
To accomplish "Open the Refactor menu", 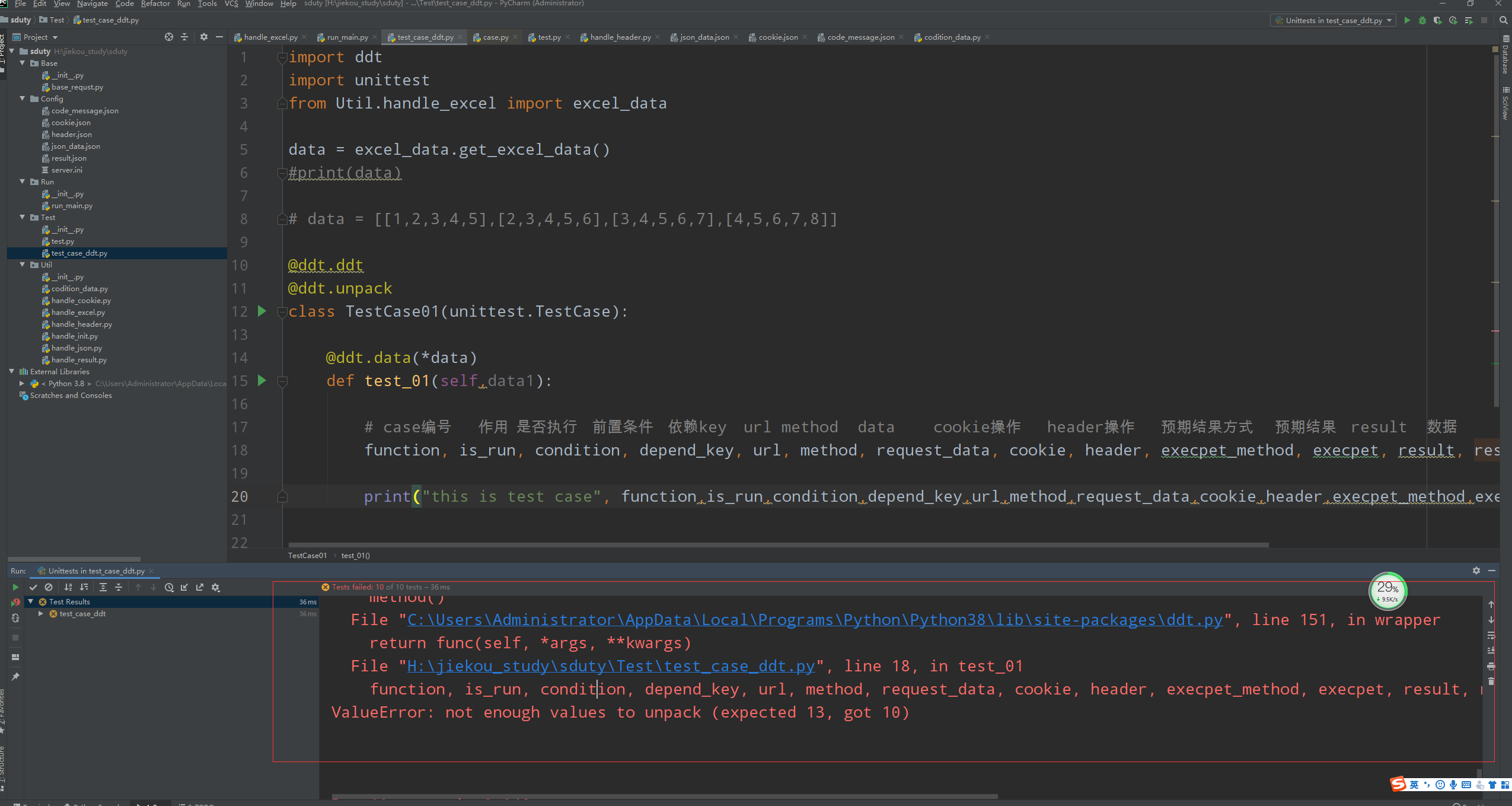I will [x=155, y=4].
